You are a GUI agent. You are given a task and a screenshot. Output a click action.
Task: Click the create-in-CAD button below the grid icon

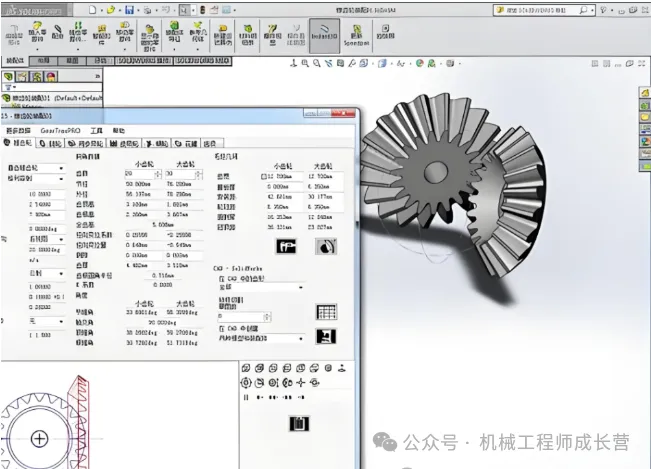click(326, 336)
